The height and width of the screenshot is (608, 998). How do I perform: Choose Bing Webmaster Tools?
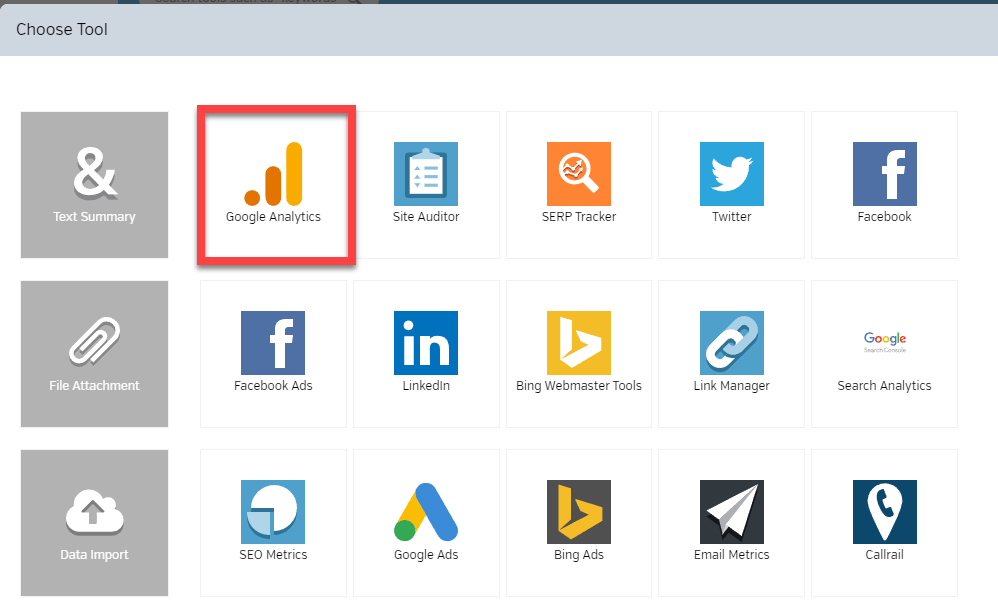[579, 354]
